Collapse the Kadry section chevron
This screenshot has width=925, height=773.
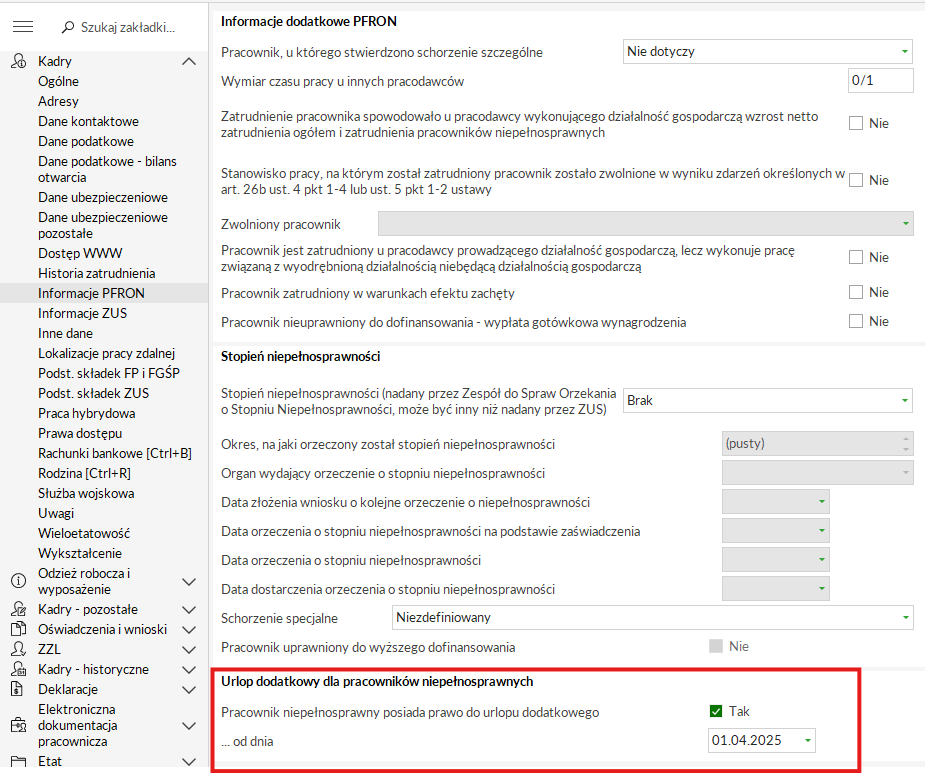189,62
